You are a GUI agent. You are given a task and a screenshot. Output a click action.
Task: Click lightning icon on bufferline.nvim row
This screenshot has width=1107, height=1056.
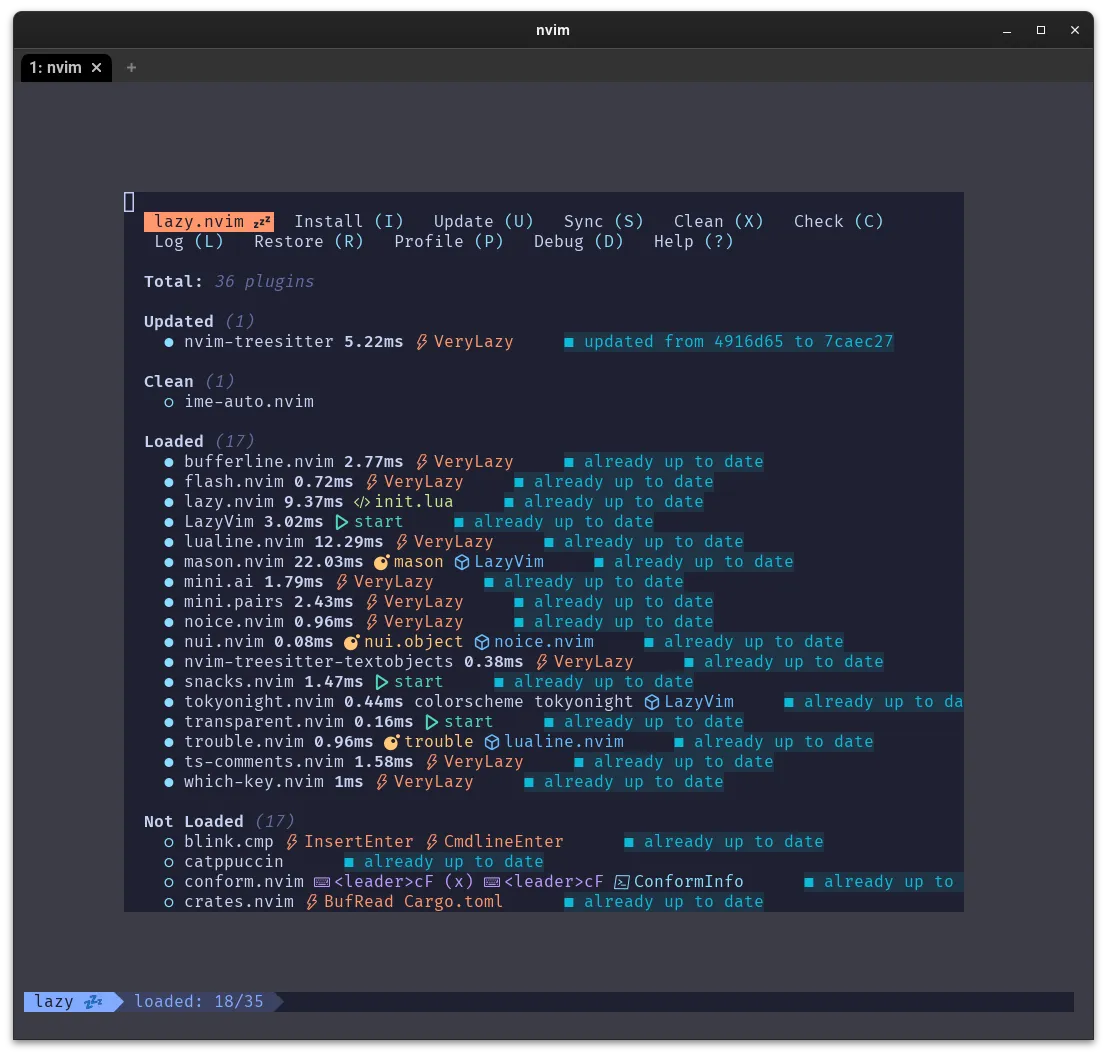point(422,462)
